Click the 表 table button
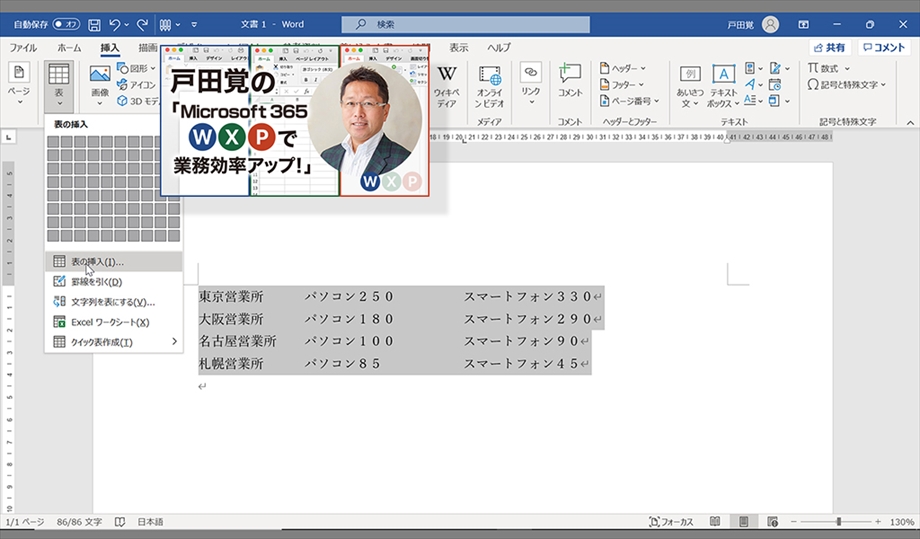The width and height of the screenshot is (920, 539). (59, 86)
